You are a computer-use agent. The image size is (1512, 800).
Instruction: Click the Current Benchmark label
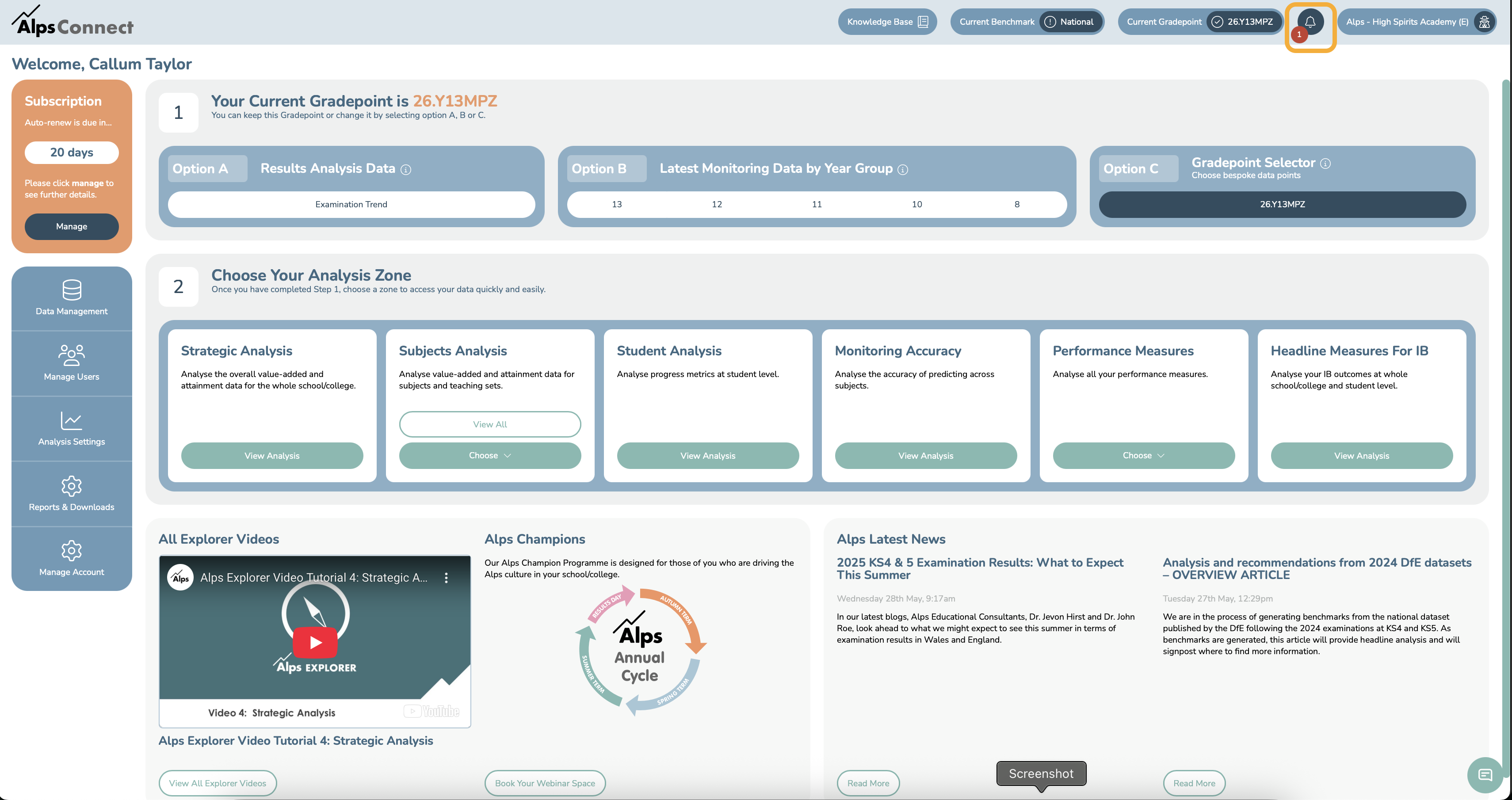click(997, 22)
